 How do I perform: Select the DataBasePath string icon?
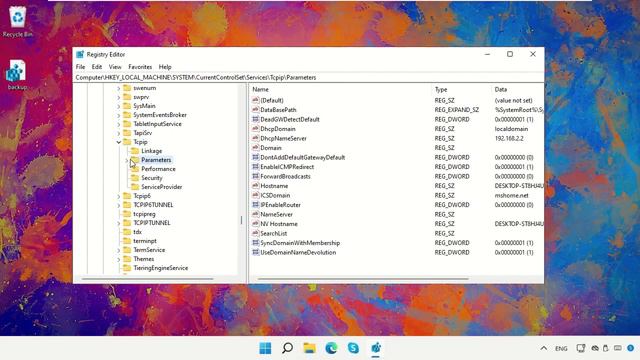pos(256,110)
